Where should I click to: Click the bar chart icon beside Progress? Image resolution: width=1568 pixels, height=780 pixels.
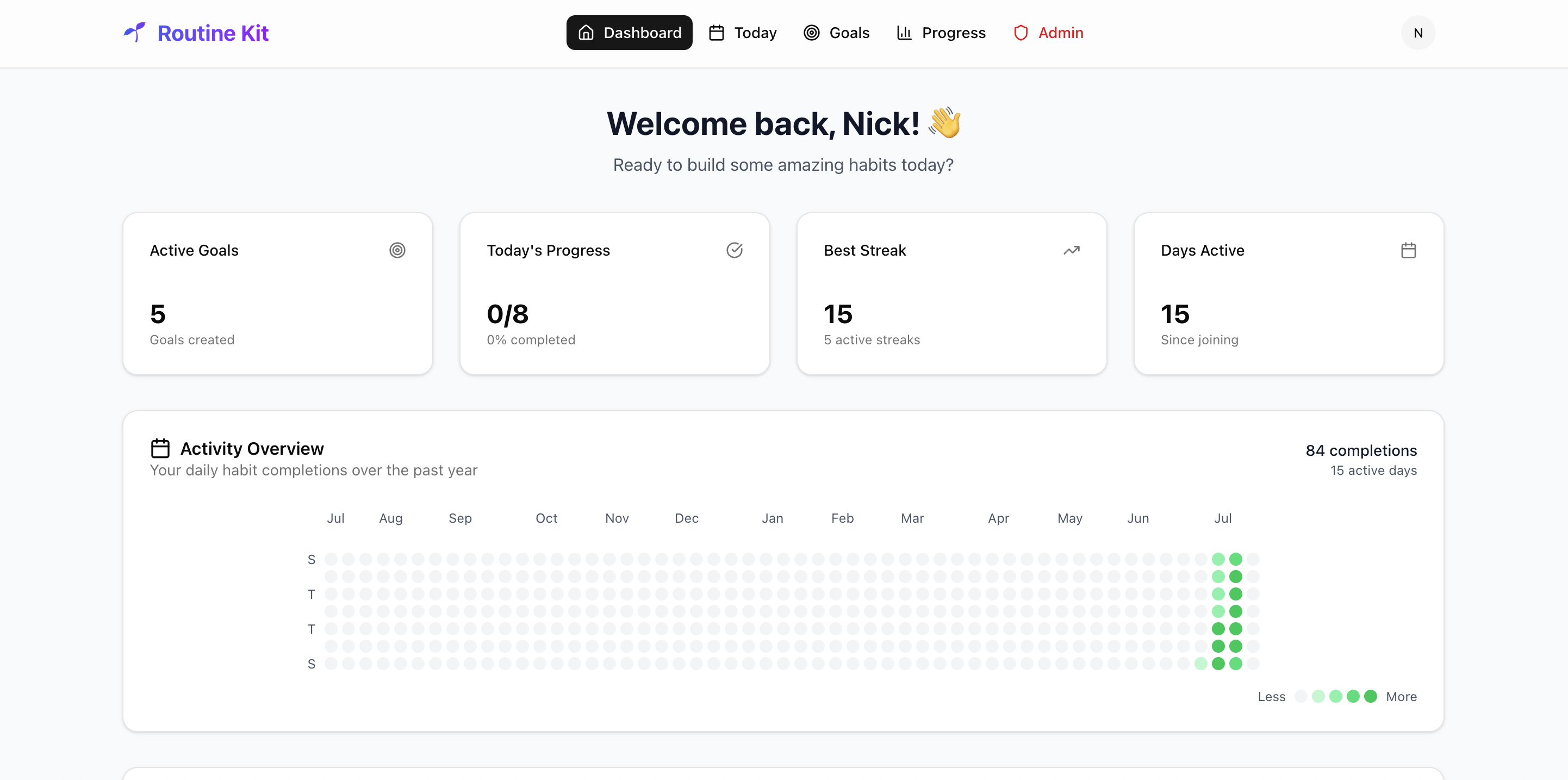point(904,33)
